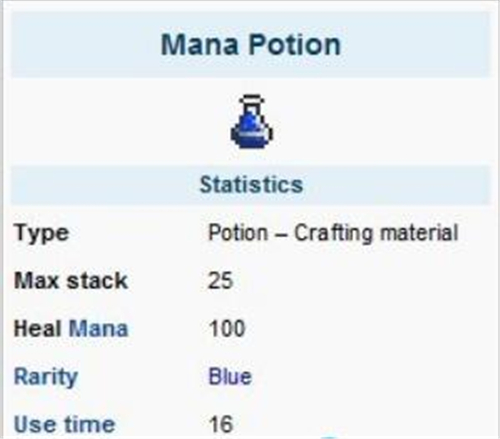Click the word Crafting in Type value

[333, 233]
